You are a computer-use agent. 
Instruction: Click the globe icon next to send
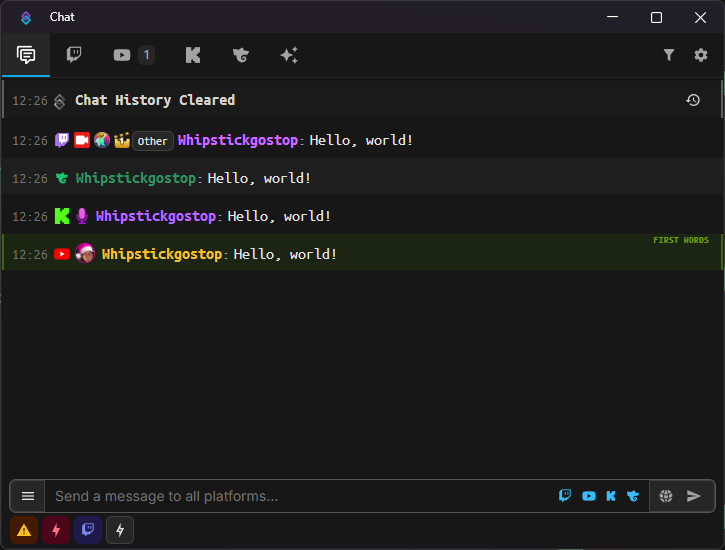coord(666,496)
